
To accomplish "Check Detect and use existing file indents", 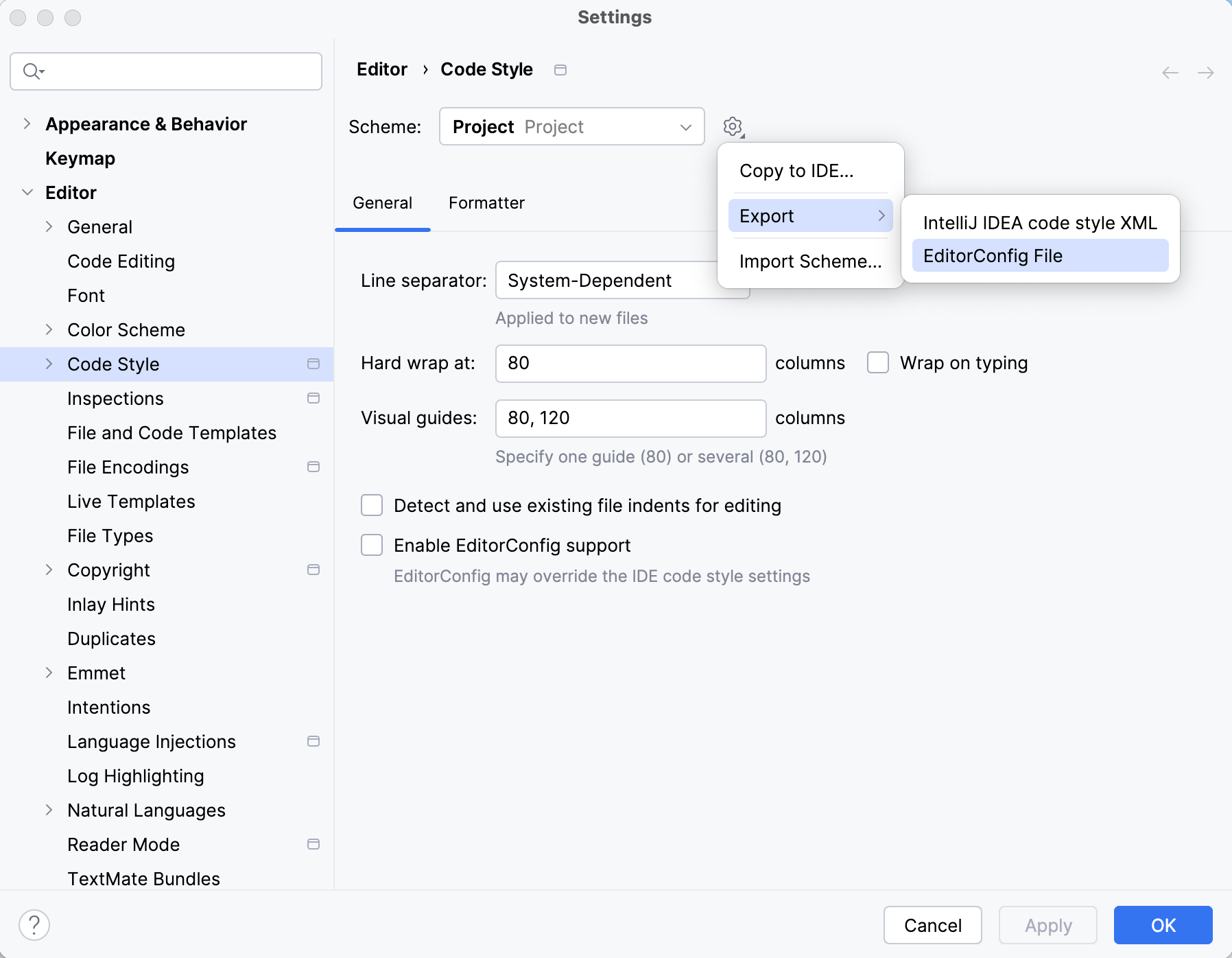I will [371, 505].
